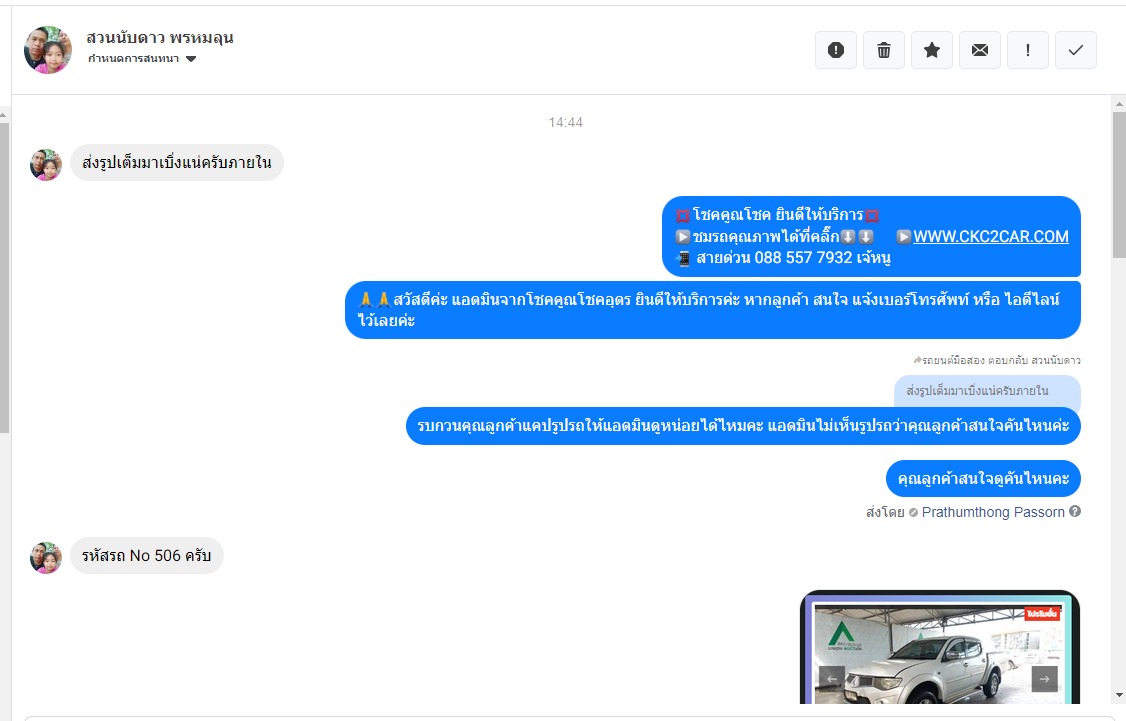Screen dimensions: 1126x721
Task: Click sender avatar beside รหัสรถ No 506 message
Action: click(45, 557)
